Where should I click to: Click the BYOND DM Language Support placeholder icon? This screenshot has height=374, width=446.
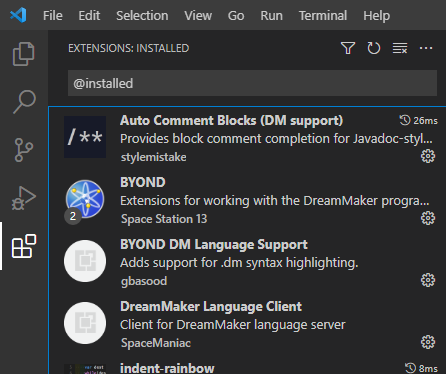tap(85, 261)
